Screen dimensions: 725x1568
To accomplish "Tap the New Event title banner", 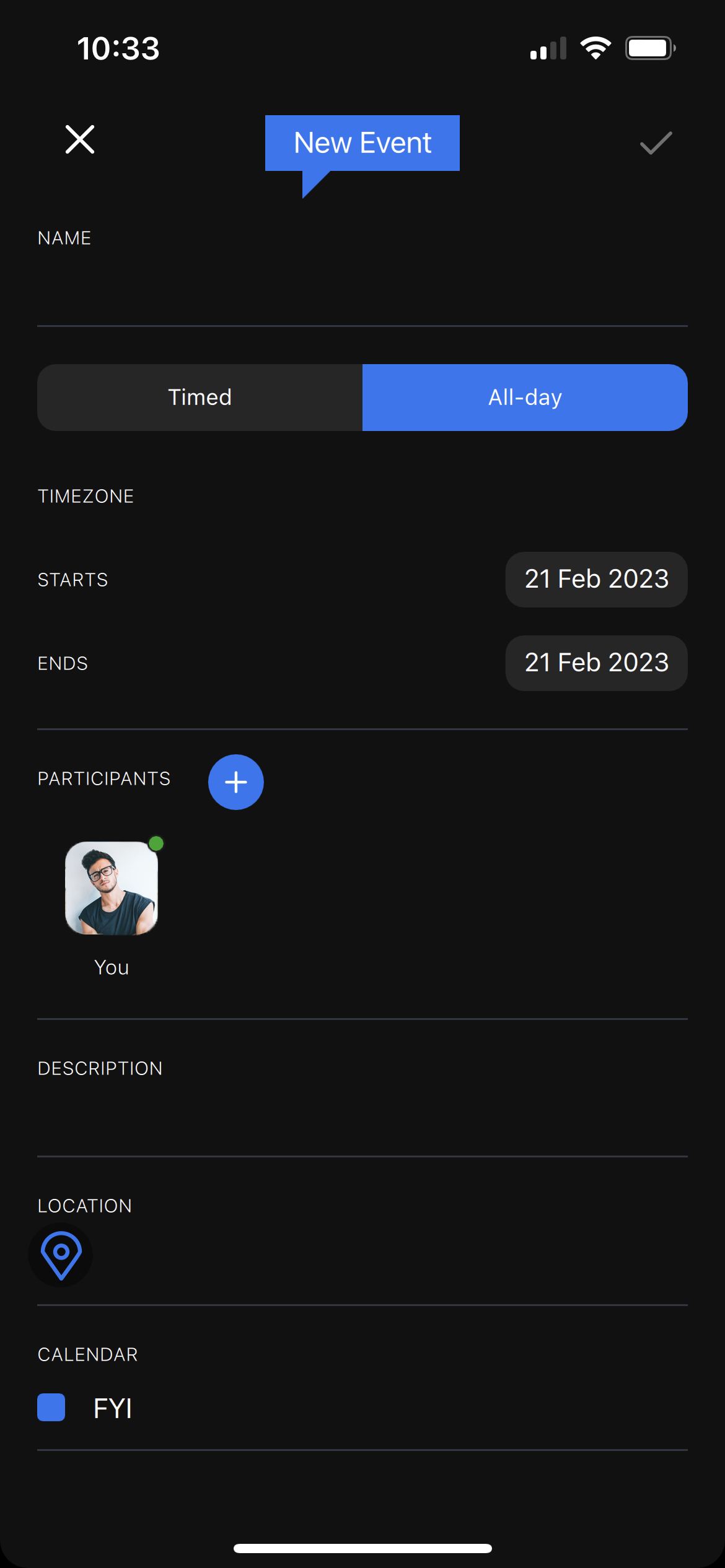I will pos(362,143).
